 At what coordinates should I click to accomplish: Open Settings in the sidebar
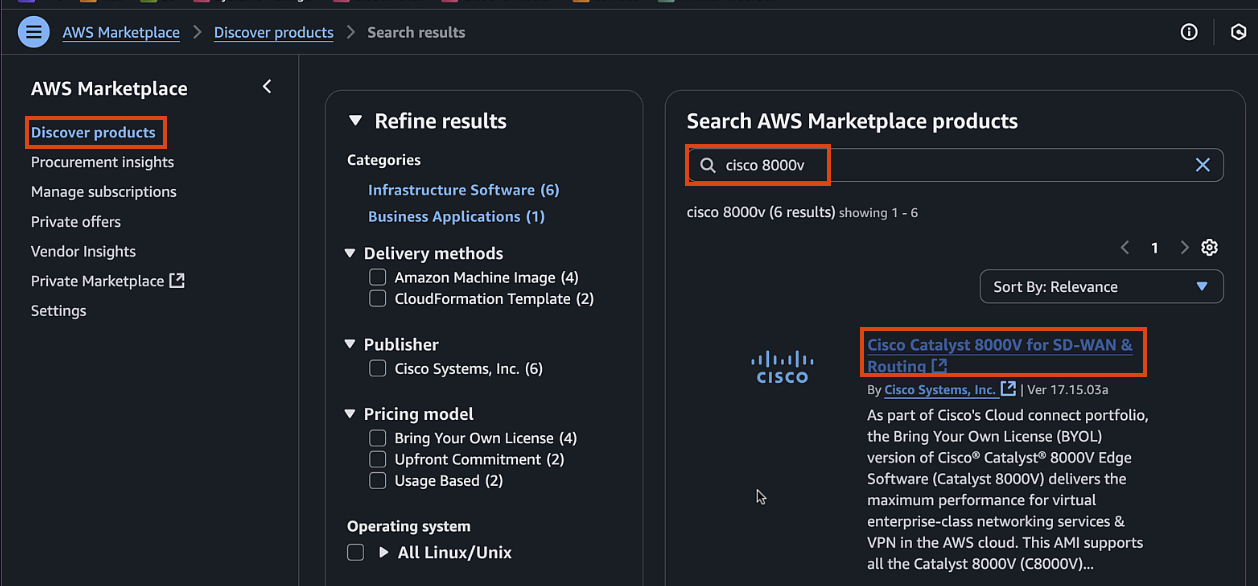pyautogui.click(x=58, y=310)
